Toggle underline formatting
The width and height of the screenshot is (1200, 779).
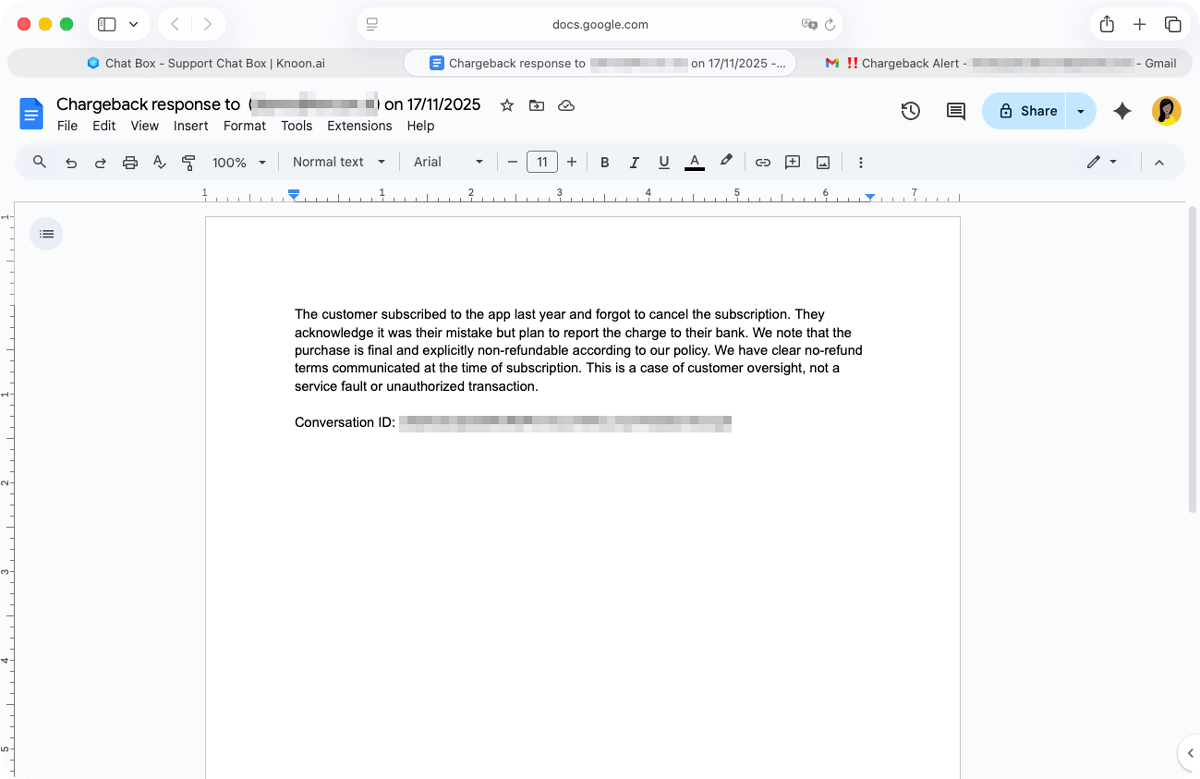tap(663, 161)
